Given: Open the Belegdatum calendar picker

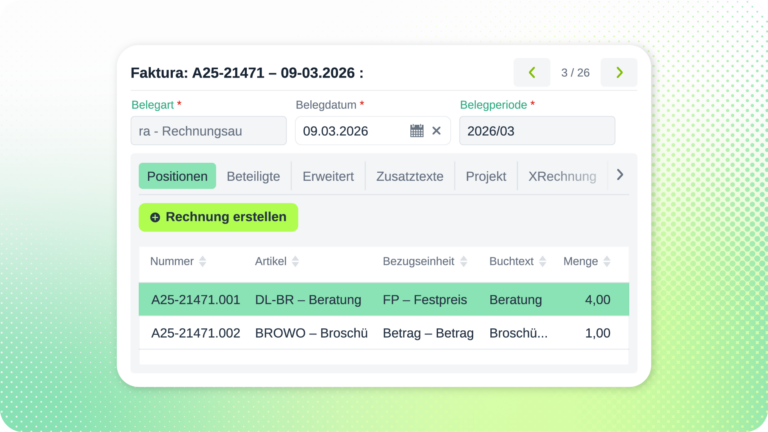Looking at the screenshot, I should [x=417, y=131].
